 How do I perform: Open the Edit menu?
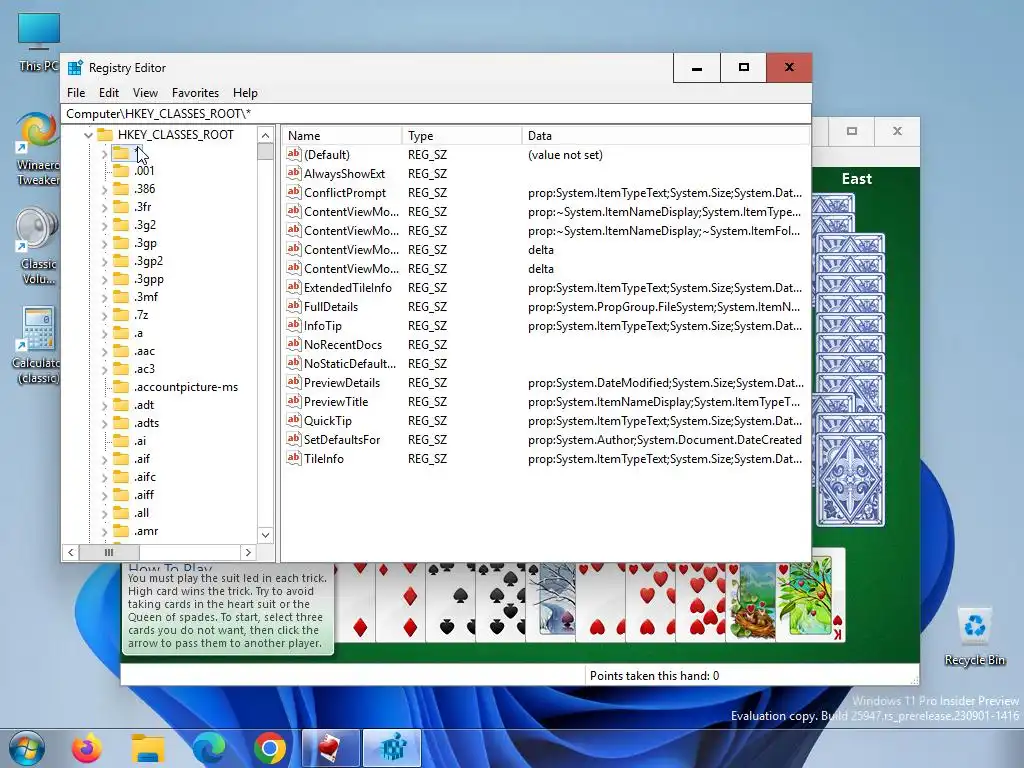108,93
